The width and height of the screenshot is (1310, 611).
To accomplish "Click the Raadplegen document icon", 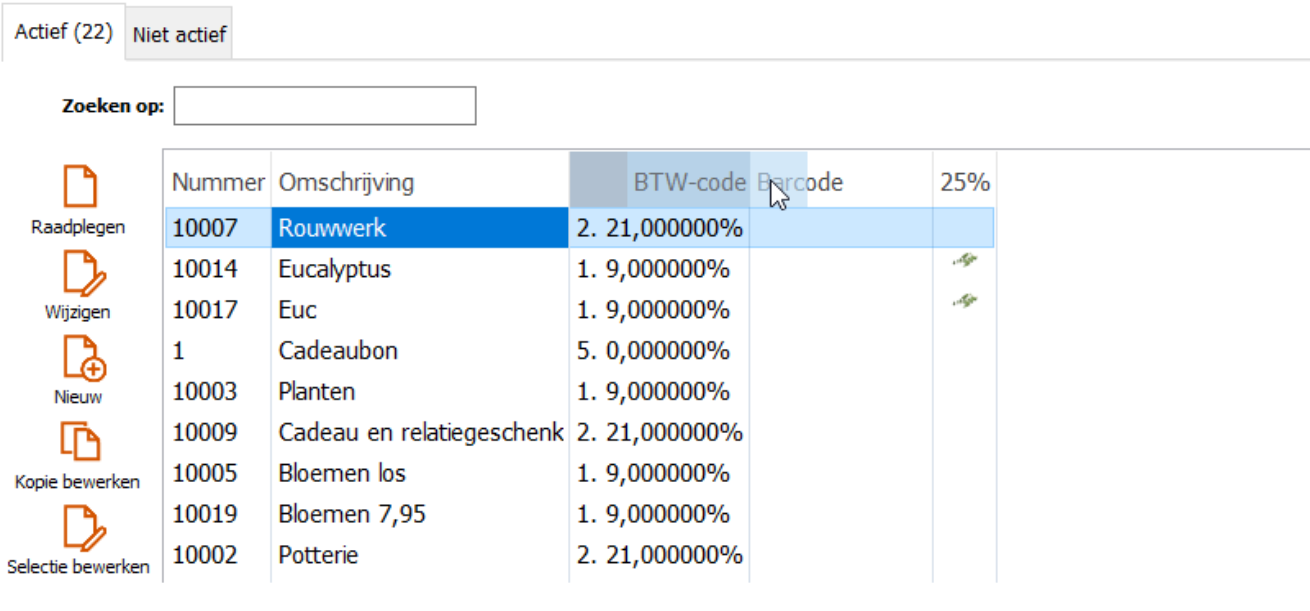I will click(x=80, y=188).
